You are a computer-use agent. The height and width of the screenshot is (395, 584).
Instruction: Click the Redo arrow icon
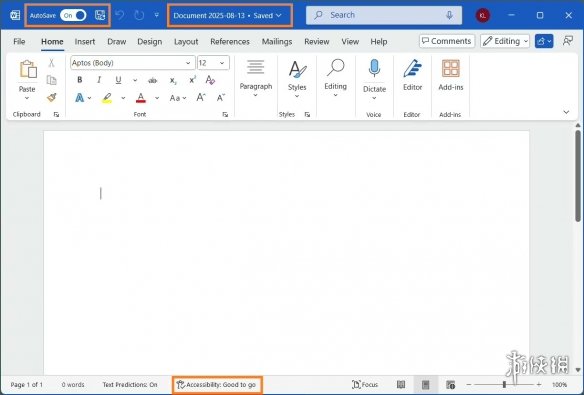click(139, 15)
